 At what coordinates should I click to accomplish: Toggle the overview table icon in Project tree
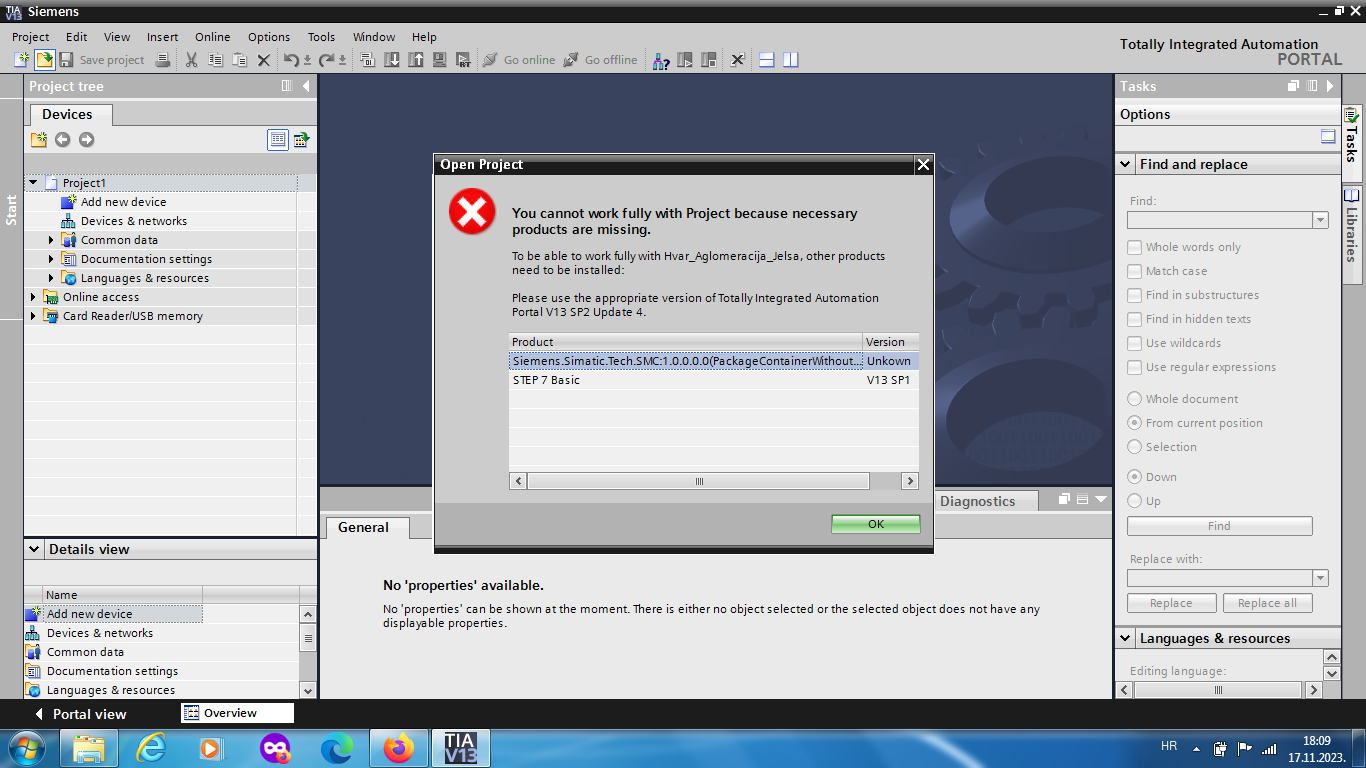tap(278, 140)
